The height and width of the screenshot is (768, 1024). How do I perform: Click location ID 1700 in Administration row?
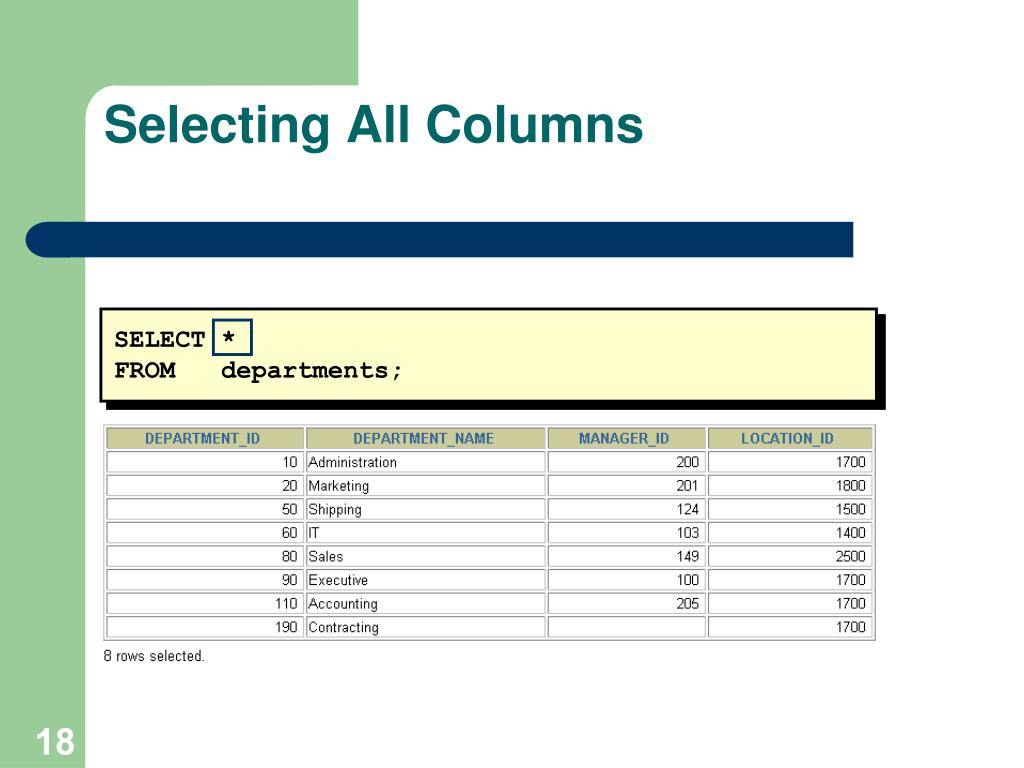(790, 462)
